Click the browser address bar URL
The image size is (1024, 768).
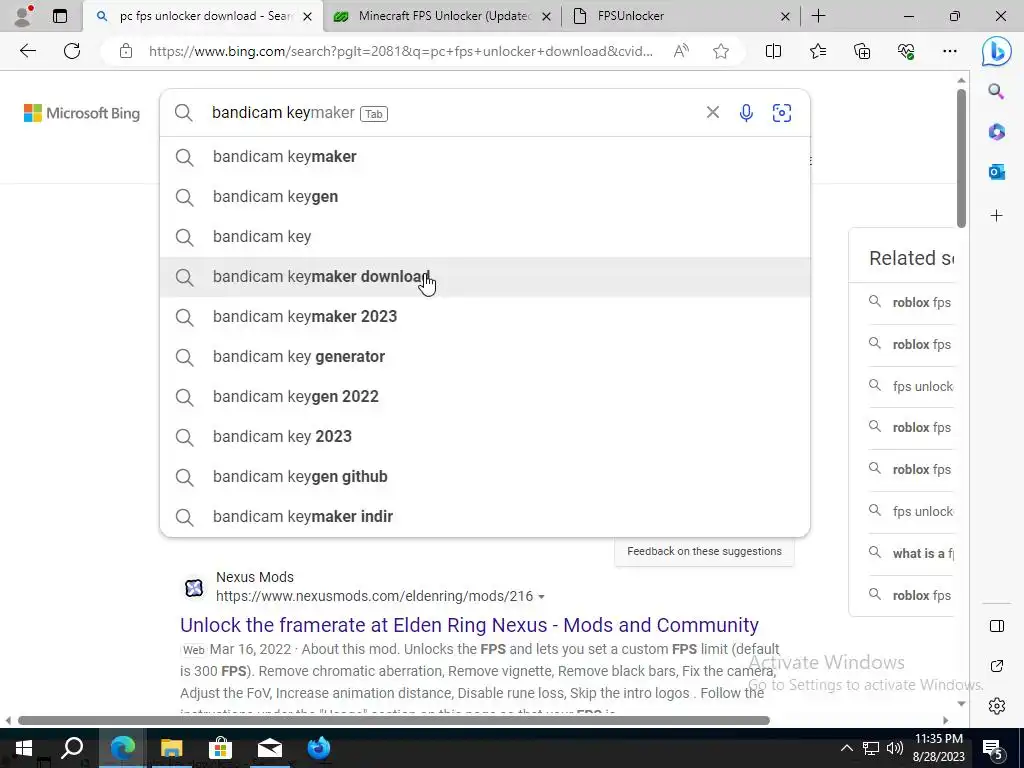(x=400, y=51)
